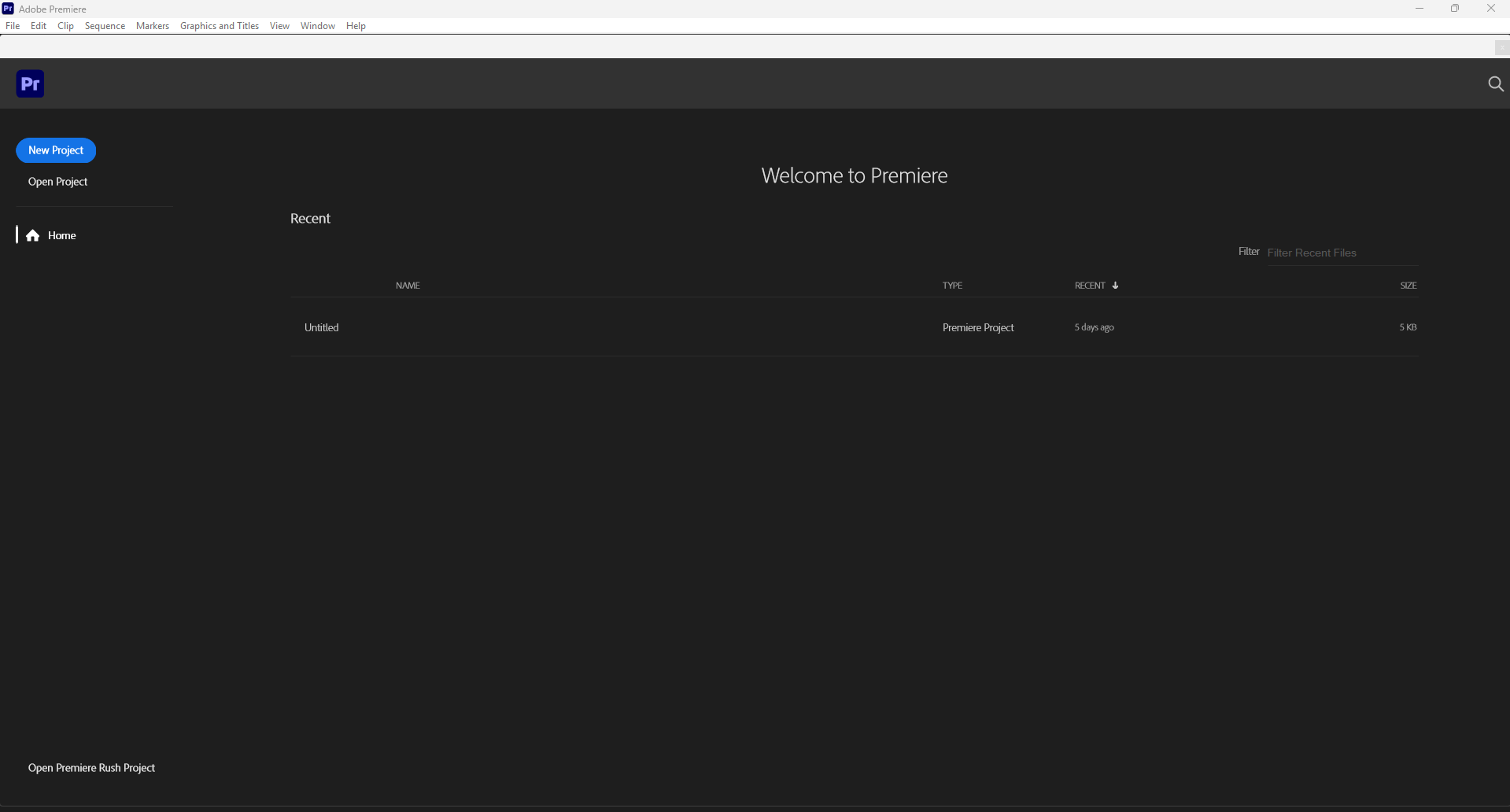Click the Adobe Premiere title bar icon

(x=8, y=9)
